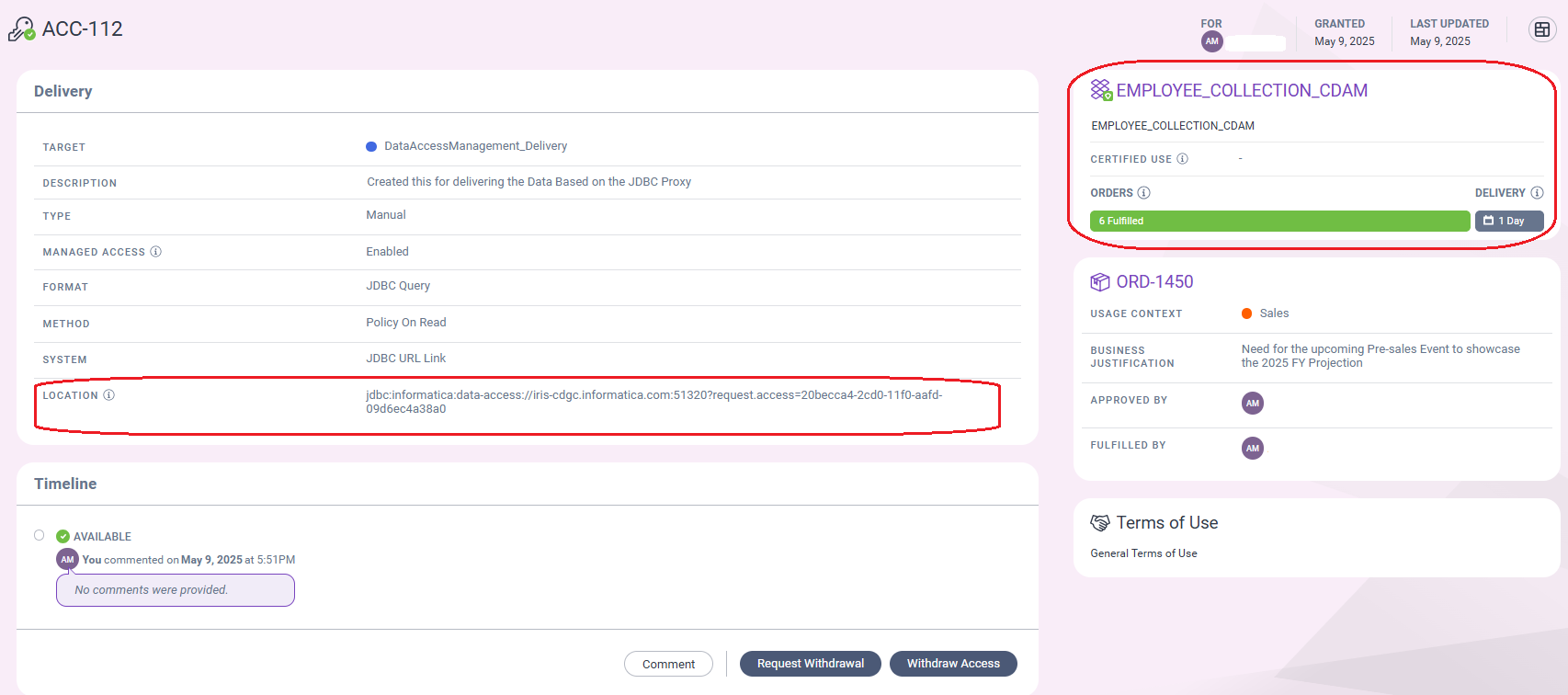Click the ACC-112 access key icon
The height and width of the screenshot is (695, 1568).
click(x=22, y=29)
